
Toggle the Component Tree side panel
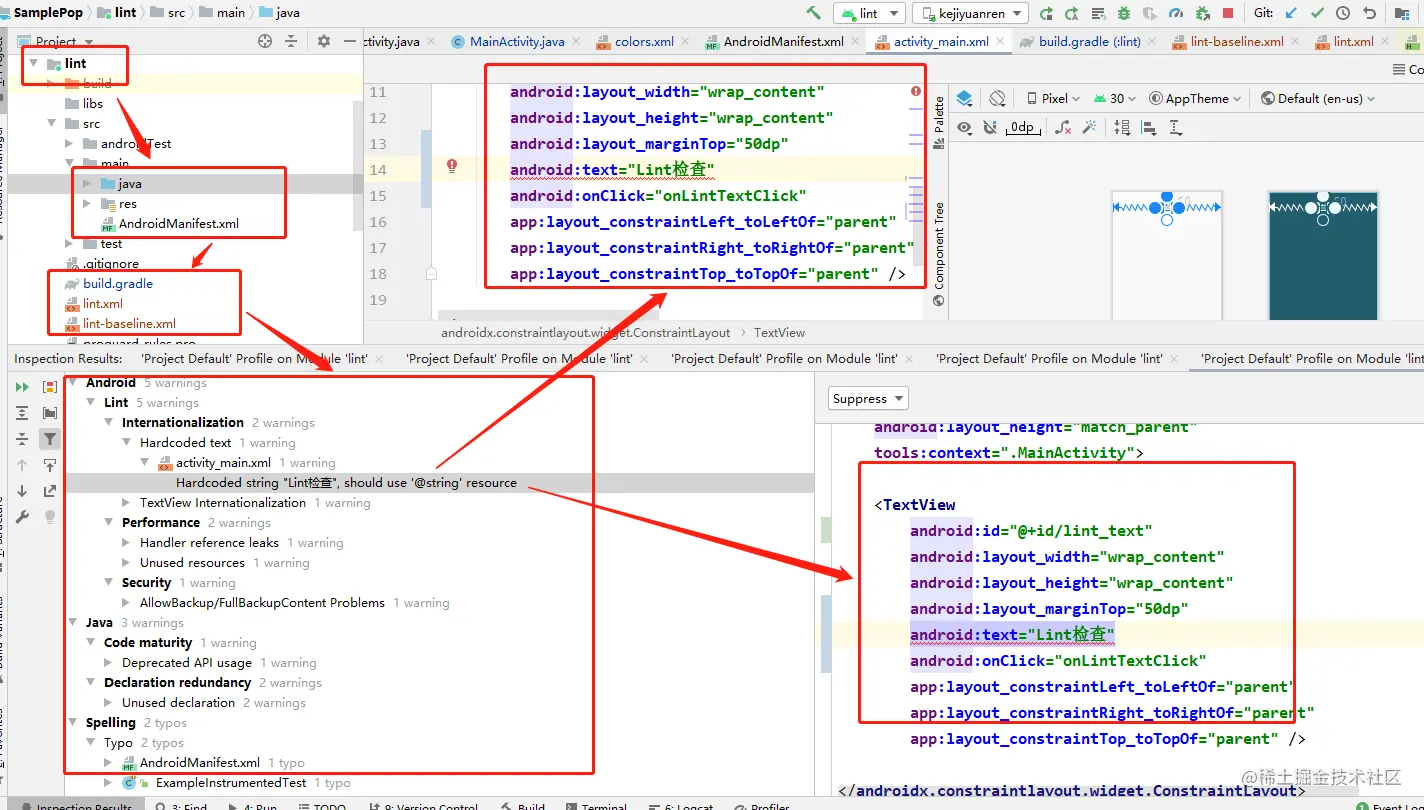click(x=939, y=254)
